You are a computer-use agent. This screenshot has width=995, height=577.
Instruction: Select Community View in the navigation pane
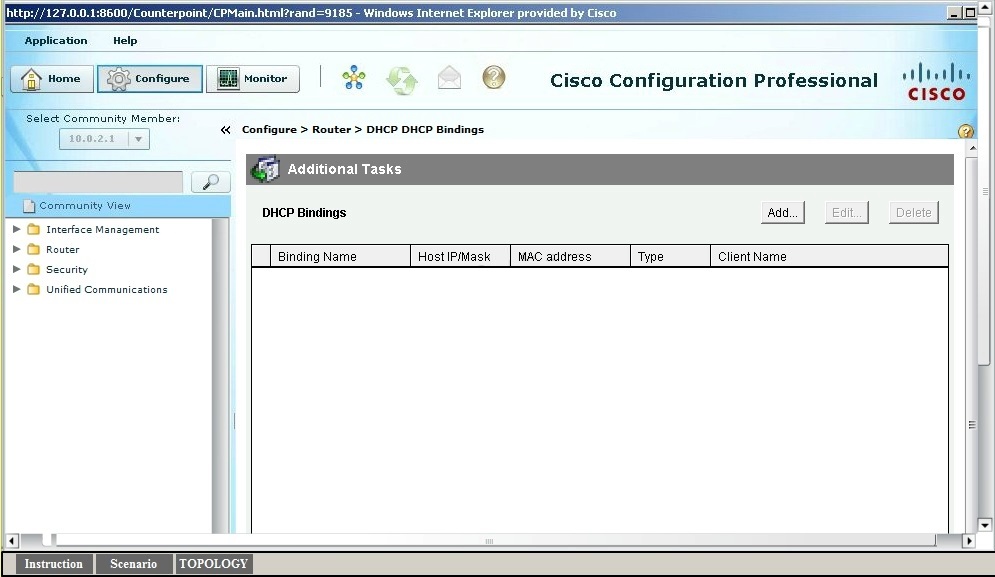point(117,206)
